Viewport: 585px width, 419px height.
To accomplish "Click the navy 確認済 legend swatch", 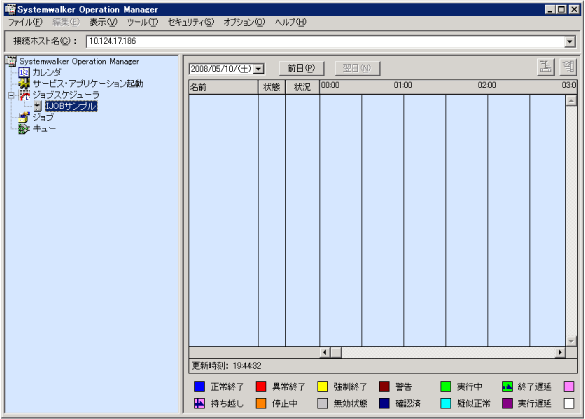I will 384,403.
